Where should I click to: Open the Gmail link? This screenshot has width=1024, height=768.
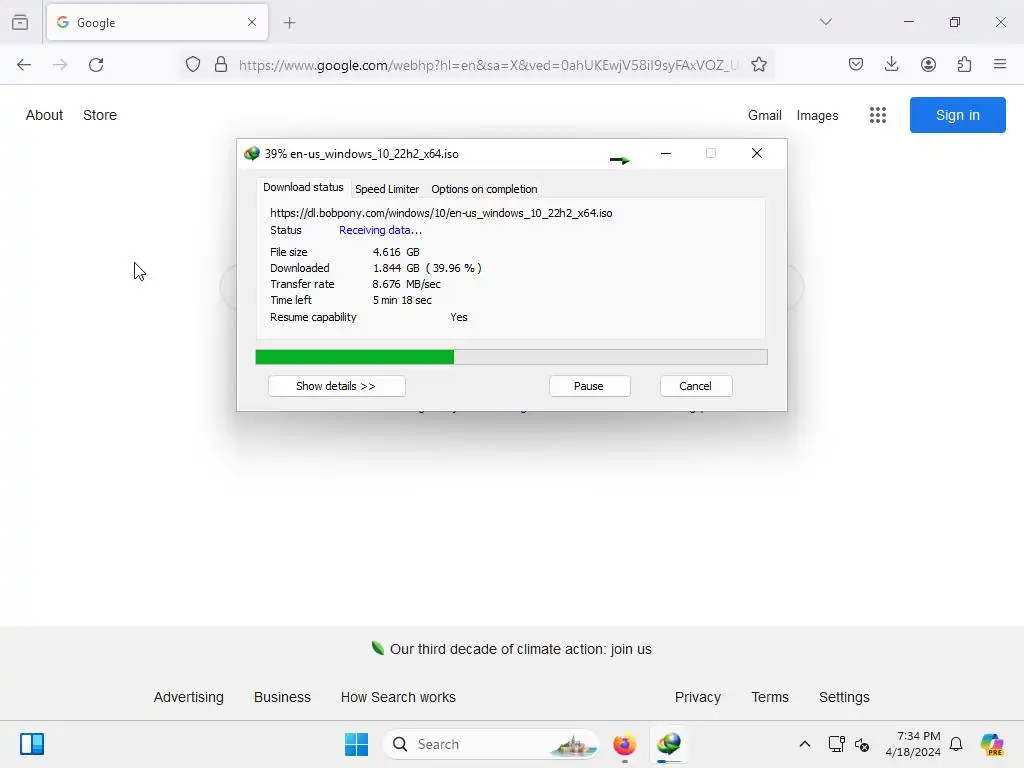coord(765,116)
